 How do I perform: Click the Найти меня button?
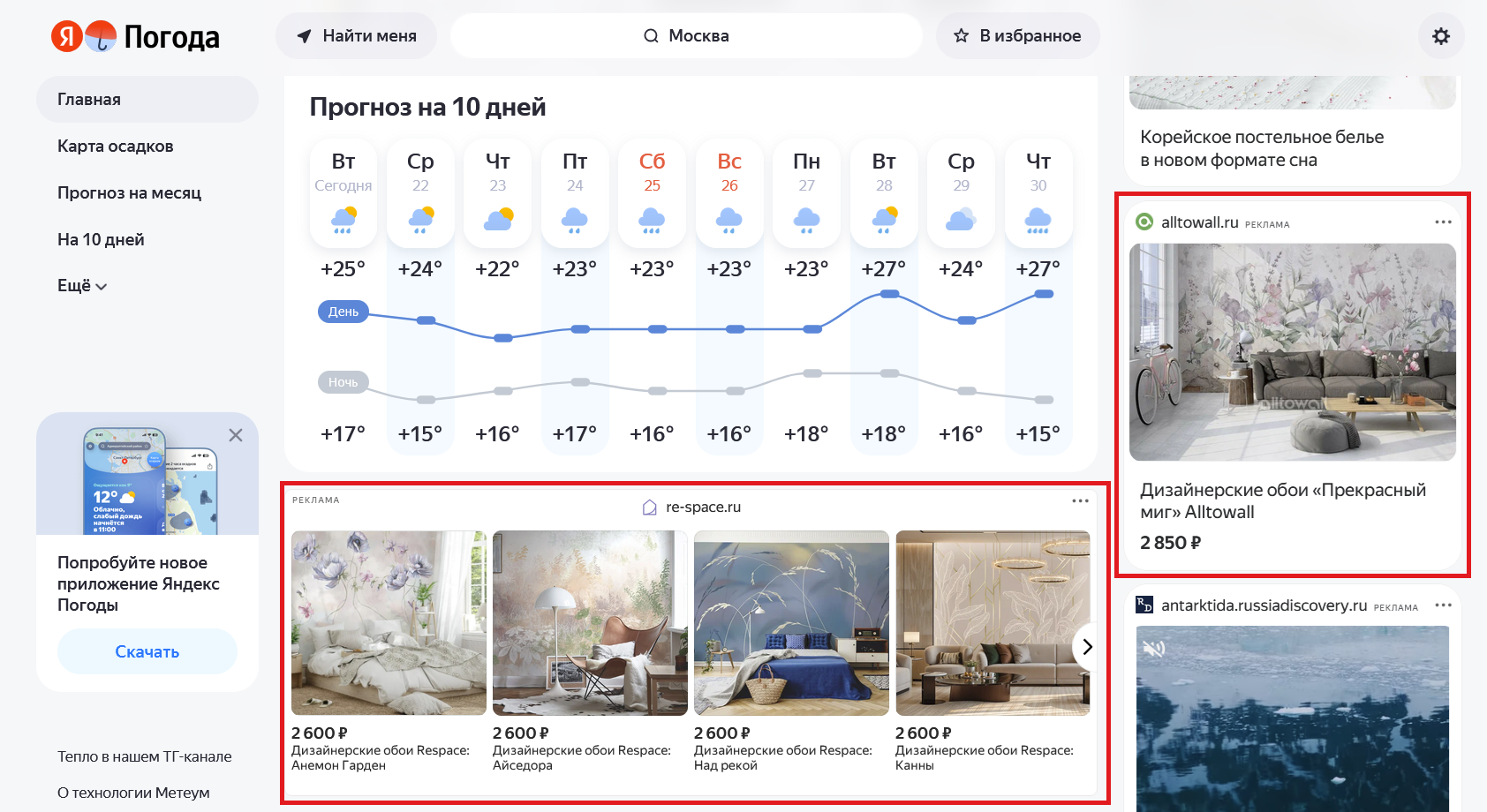[356, 36]
